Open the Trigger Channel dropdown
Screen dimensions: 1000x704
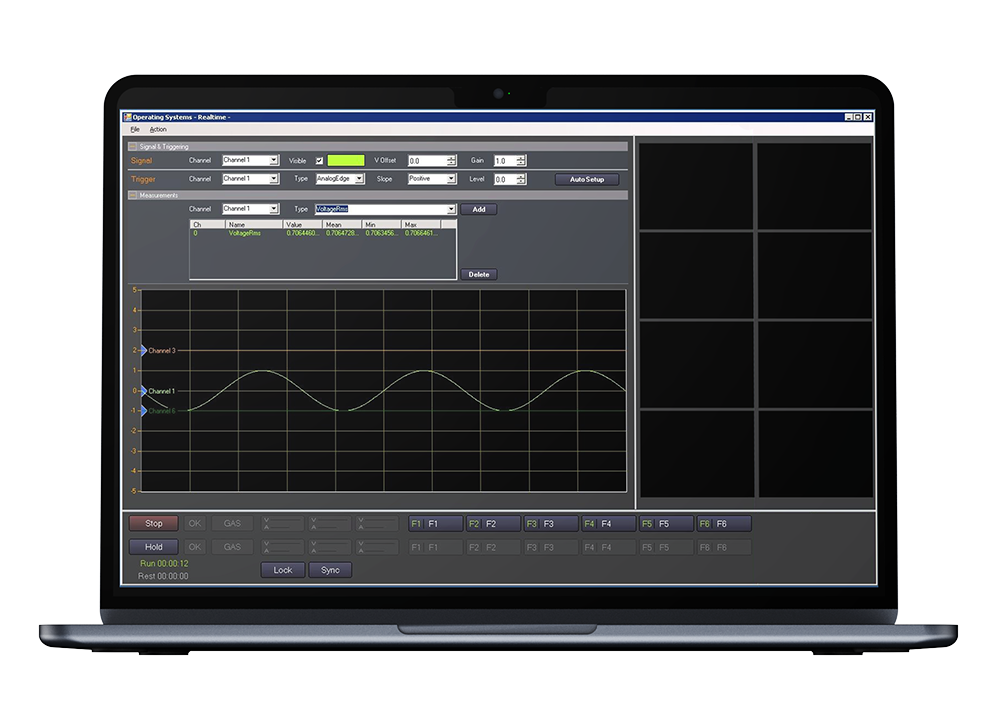coord(251,179)
